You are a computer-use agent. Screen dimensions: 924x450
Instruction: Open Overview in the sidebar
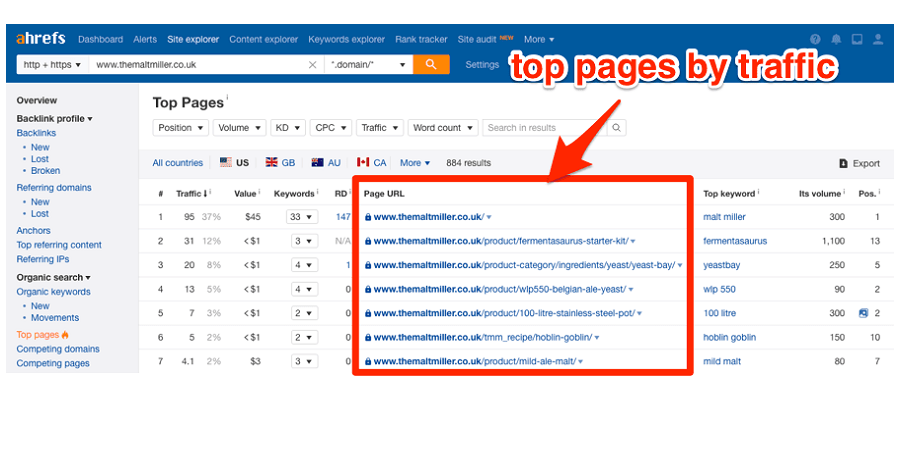[x=37, y=101]
